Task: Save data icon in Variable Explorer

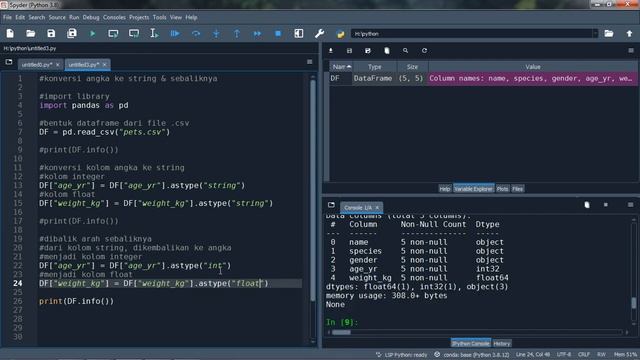Action: (349, 51)
